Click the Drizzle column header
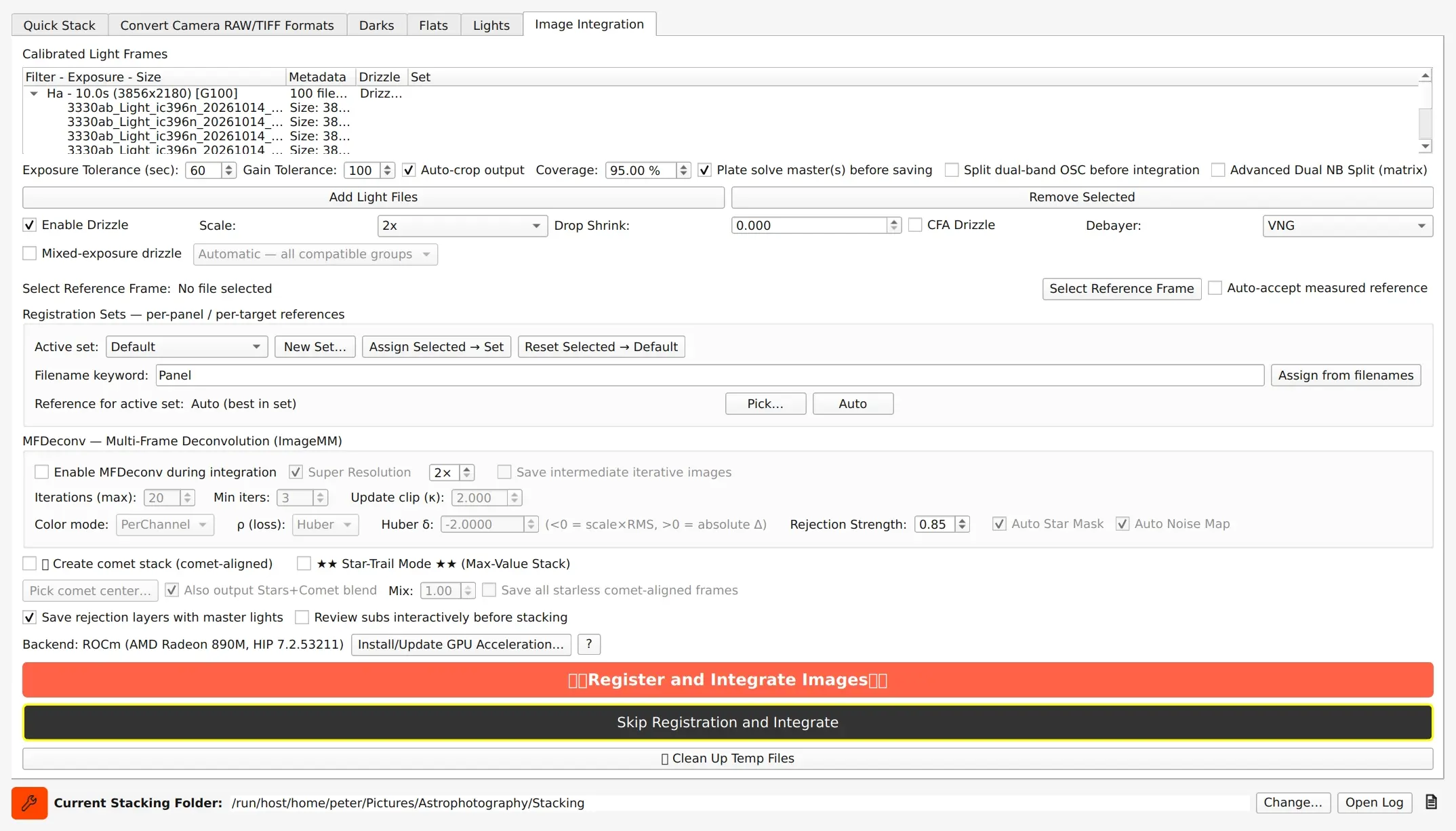The image size is (1456, 831). point(382,77)
